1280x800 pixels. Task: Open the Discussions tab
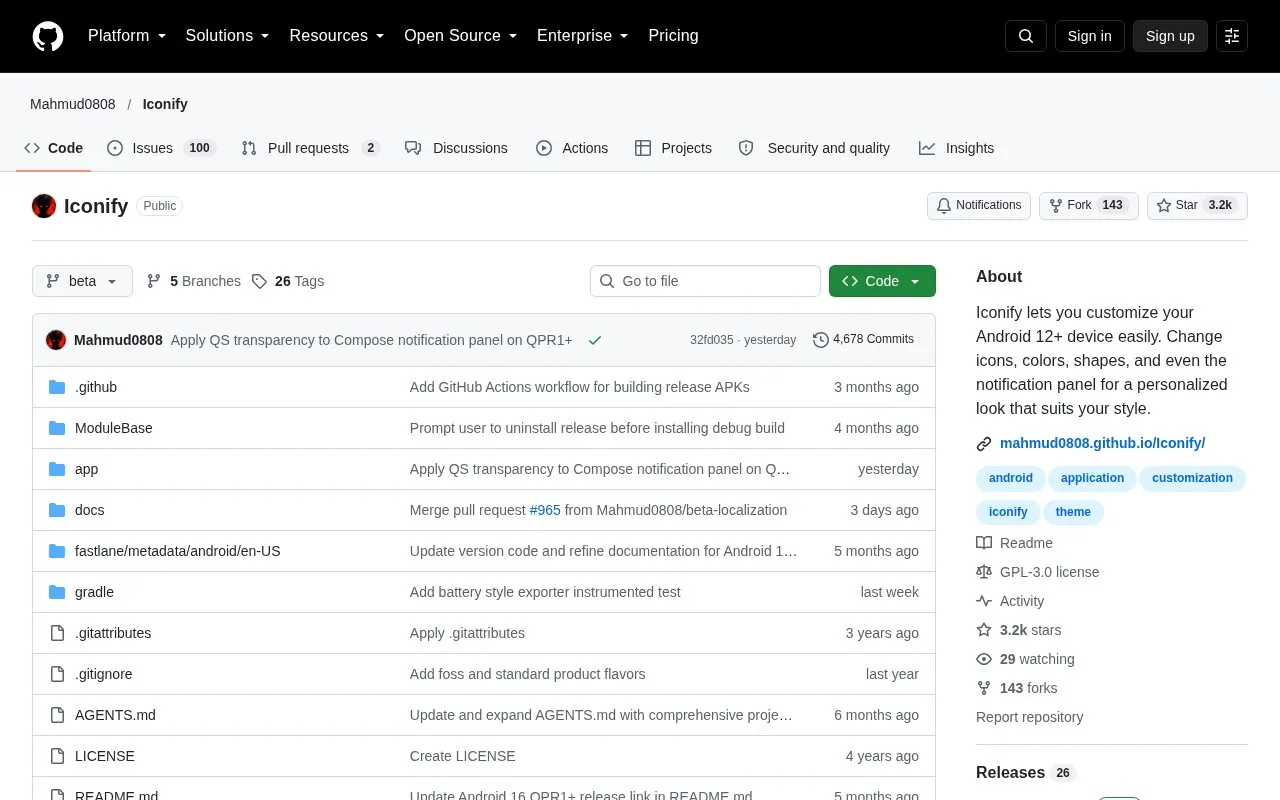tap(456, 148)
